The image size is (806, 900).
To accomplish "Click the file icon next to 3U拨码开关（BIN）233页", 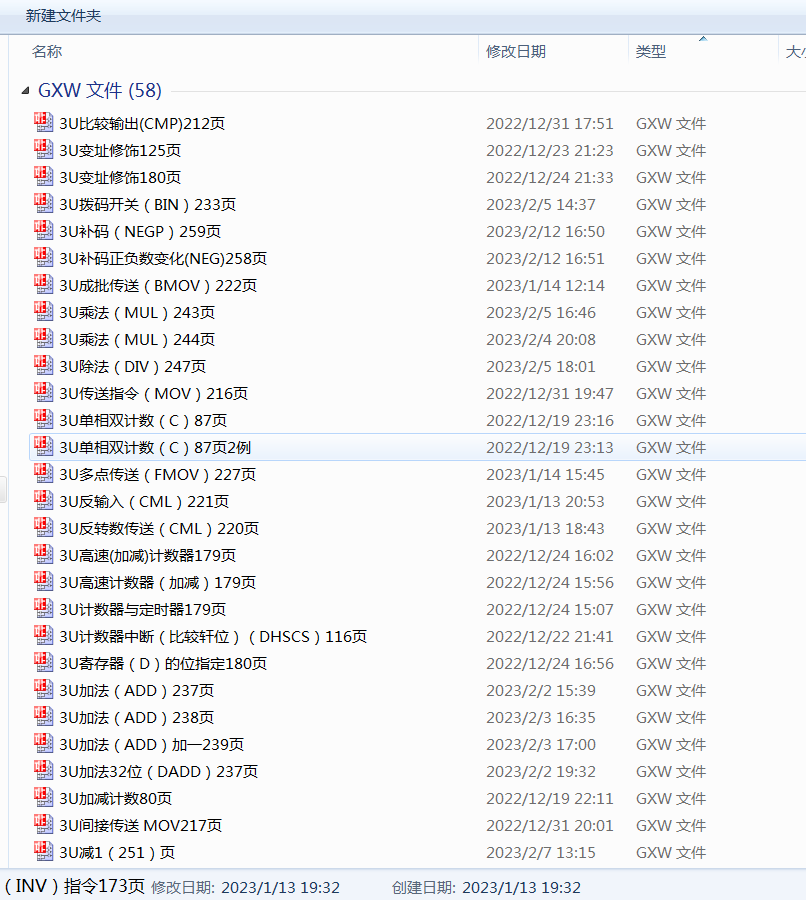I will [x=43, y=204].
